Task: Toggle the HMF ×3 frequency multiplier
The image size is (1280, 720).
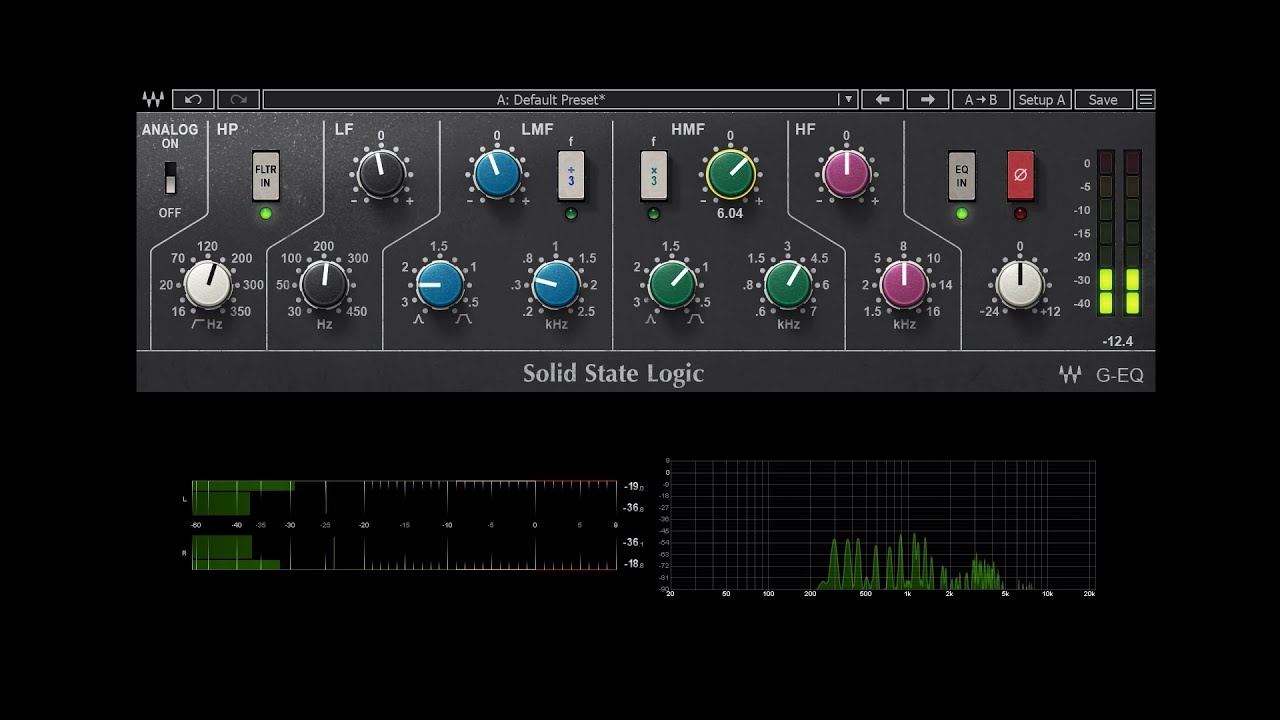Action: pyautogui.click(x=654, y=176)
